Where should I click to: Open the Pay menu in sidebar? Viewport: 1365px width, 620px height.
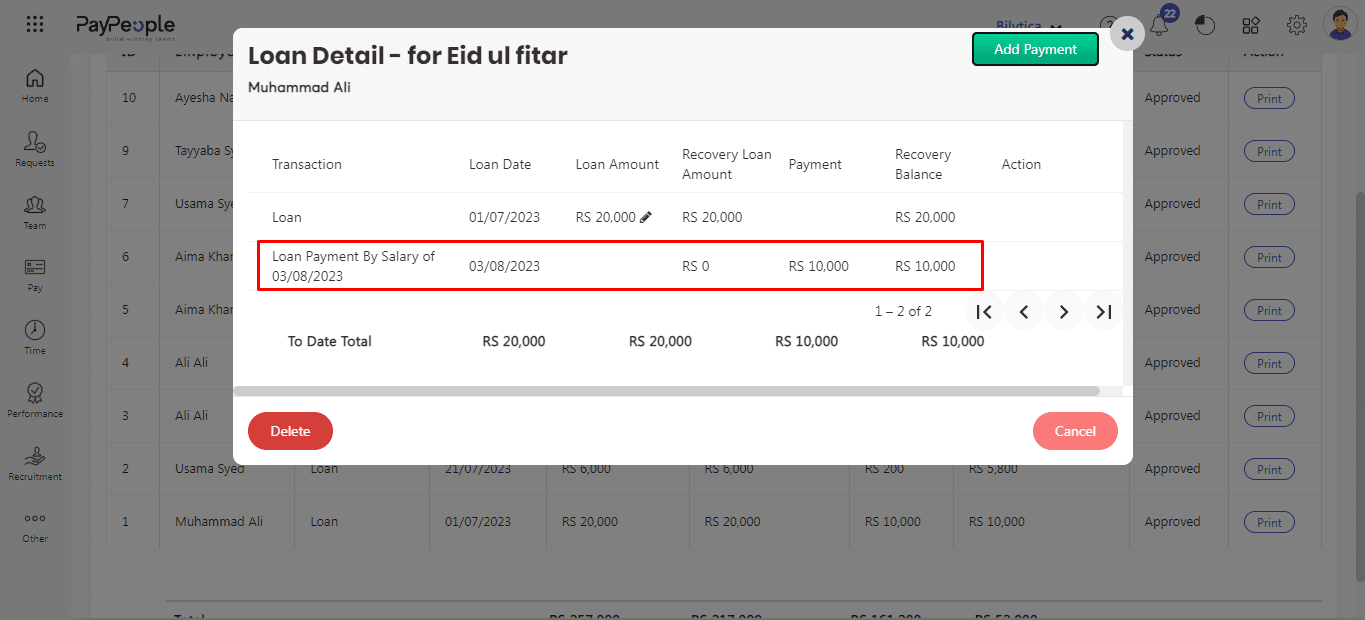point(35,275)
